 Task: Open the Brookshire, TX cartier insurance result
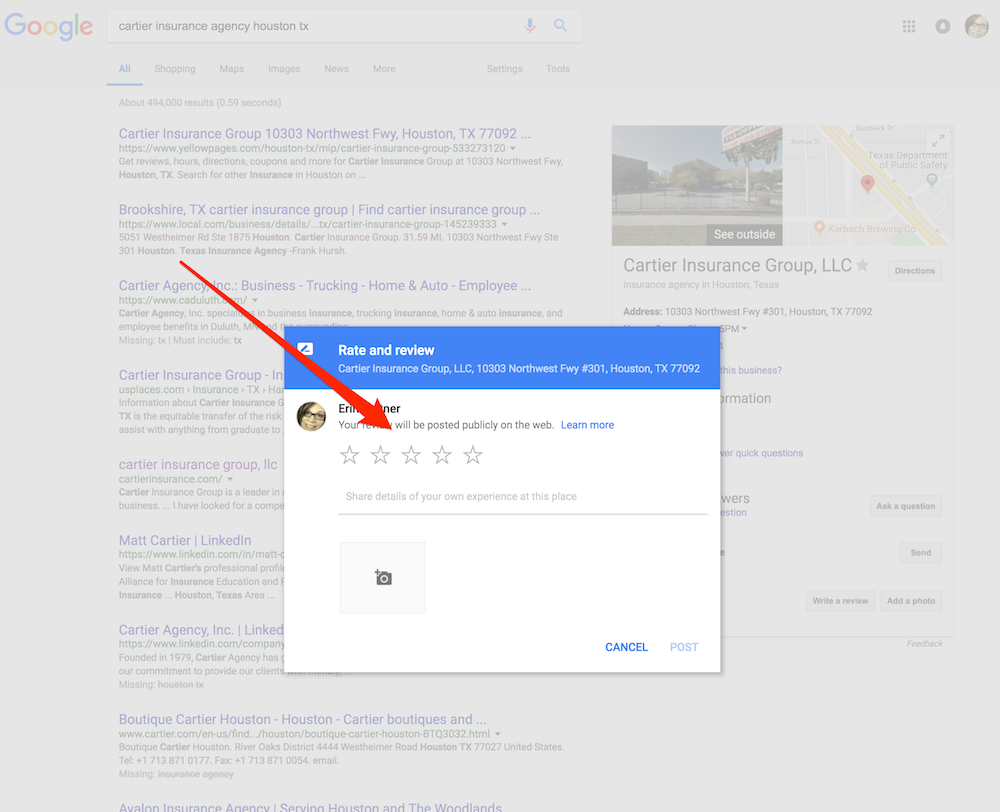pyautogui.click(x=329, y=210)
